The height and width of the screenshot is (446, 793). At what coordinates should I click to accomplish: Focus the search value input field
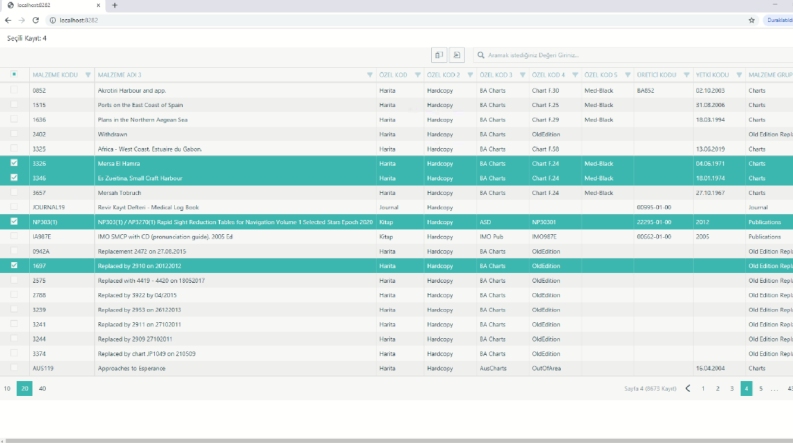click(x=637, y=55)
